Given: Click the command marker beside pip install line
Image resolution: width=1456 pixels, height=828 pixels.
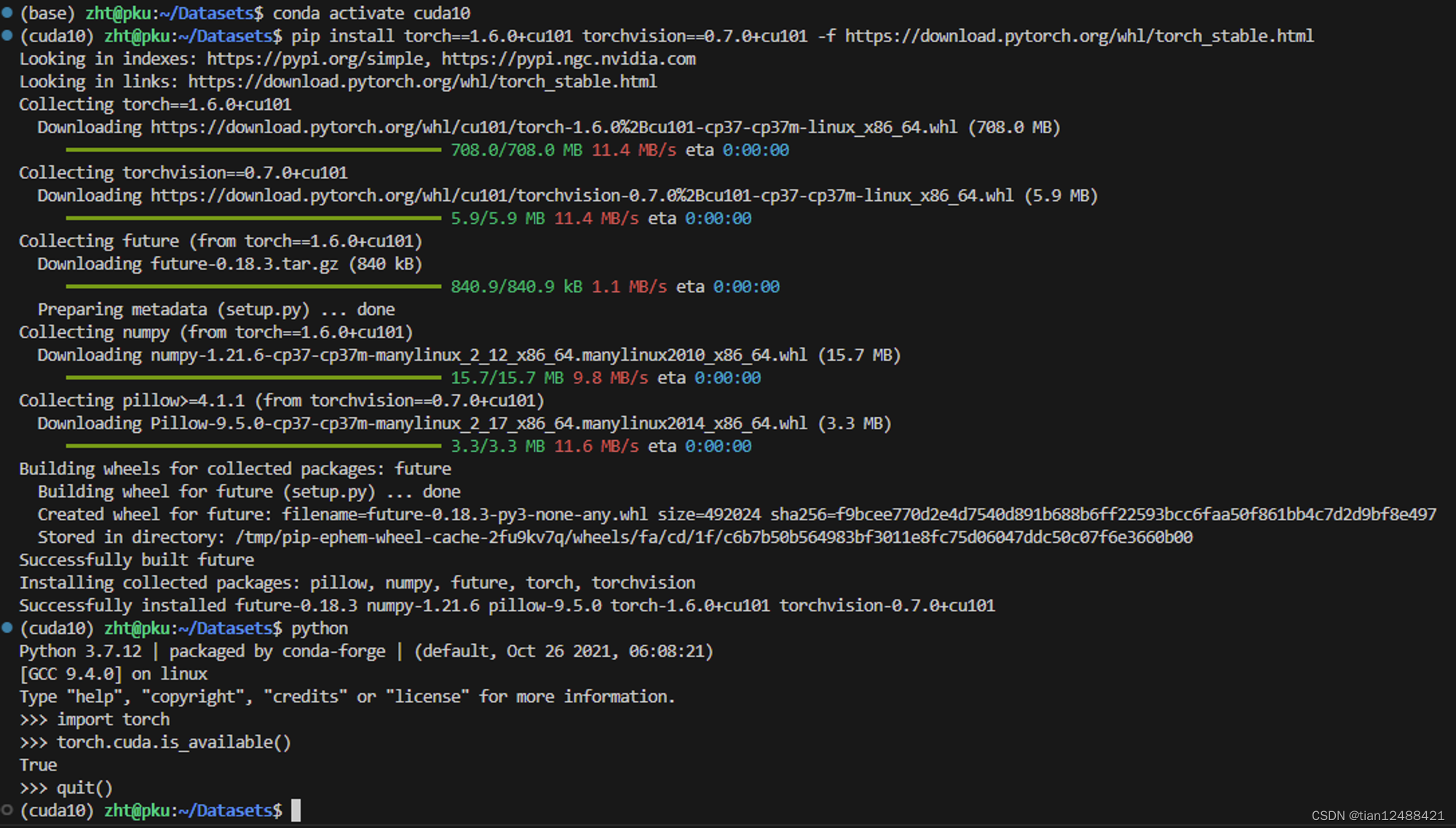Looking at the screenshot, I should [7, 36].
